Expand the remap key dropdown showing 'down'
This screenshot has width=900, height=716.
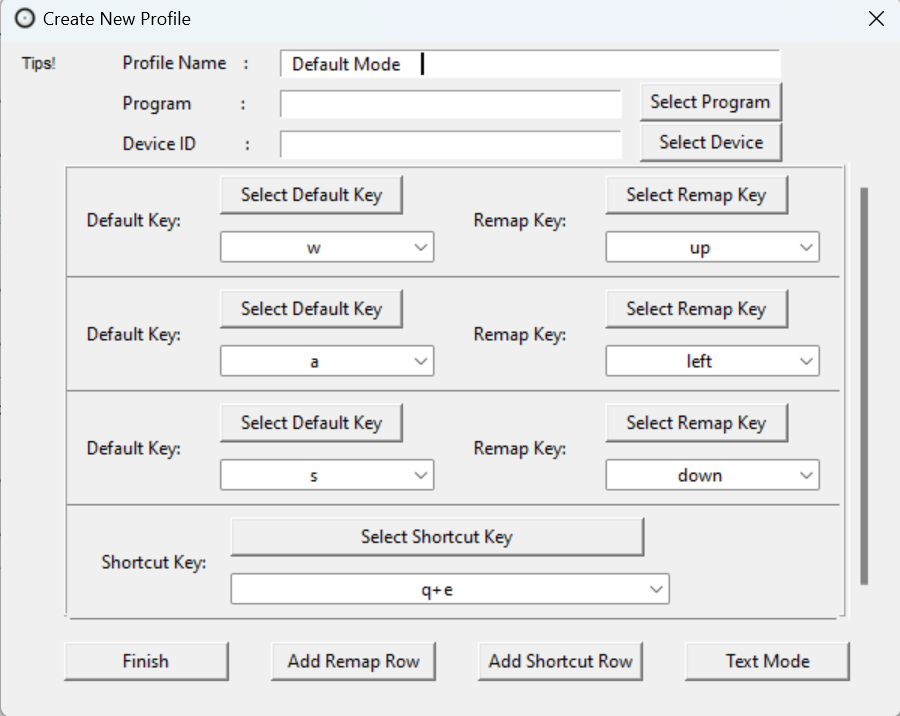tap(712, 476)
